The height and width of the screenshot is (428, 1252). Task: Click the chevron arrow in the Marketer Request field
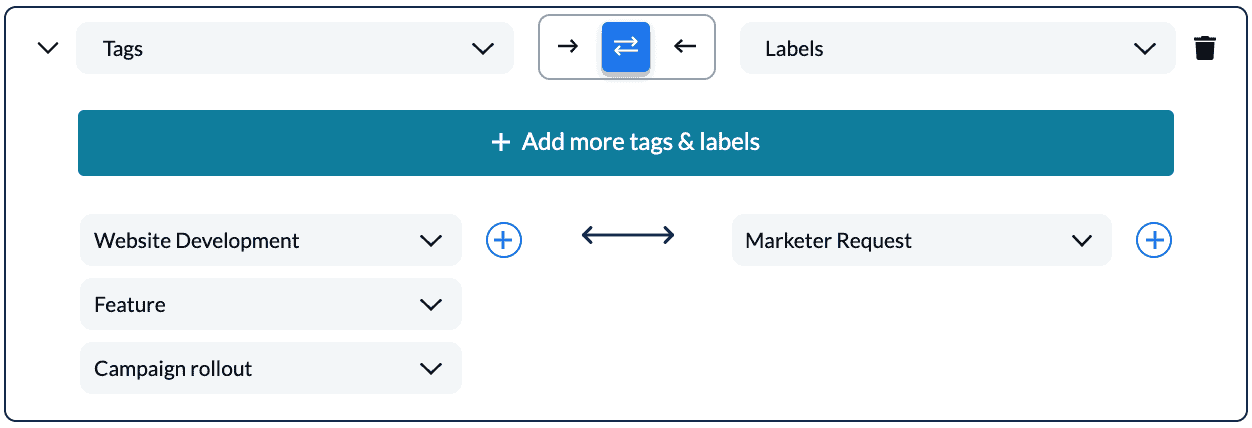[x=1081, y=241]
